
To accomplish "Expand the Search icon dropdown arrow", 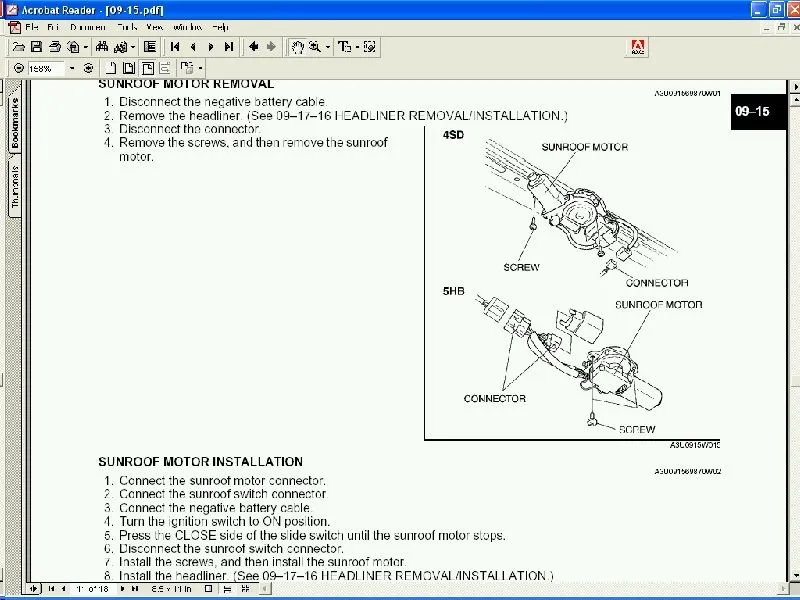I will (x=131, y=46).
